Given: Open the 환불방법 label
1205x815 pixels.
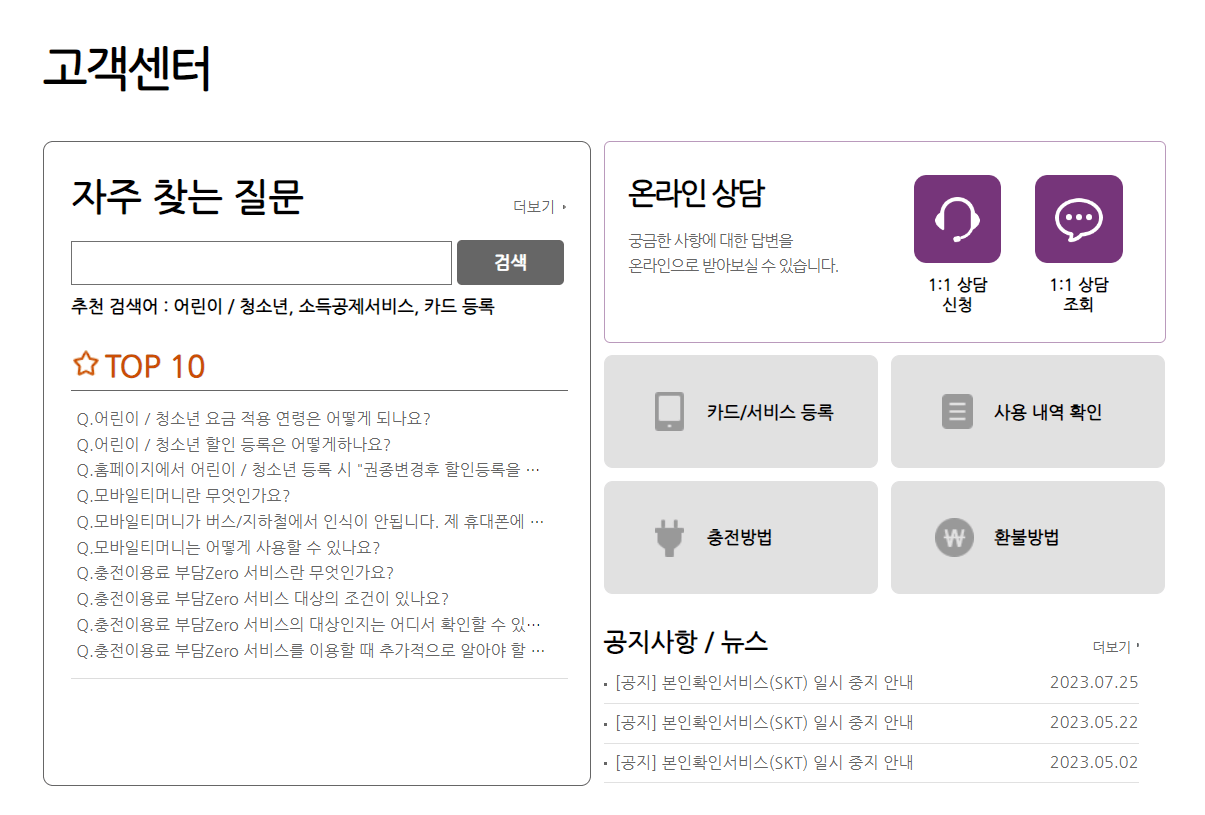Looking at the screenshot, I should click(1026, 538).
